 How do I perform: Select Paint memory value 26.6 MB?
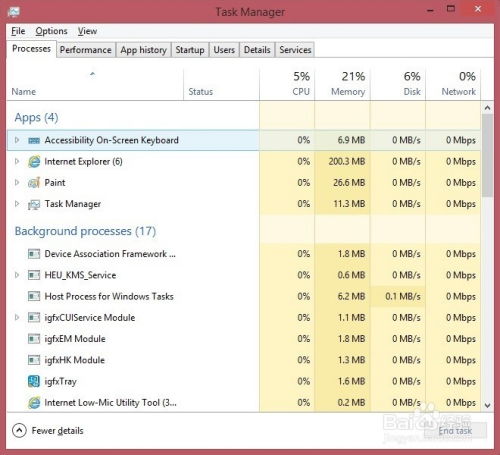(349, 183)
